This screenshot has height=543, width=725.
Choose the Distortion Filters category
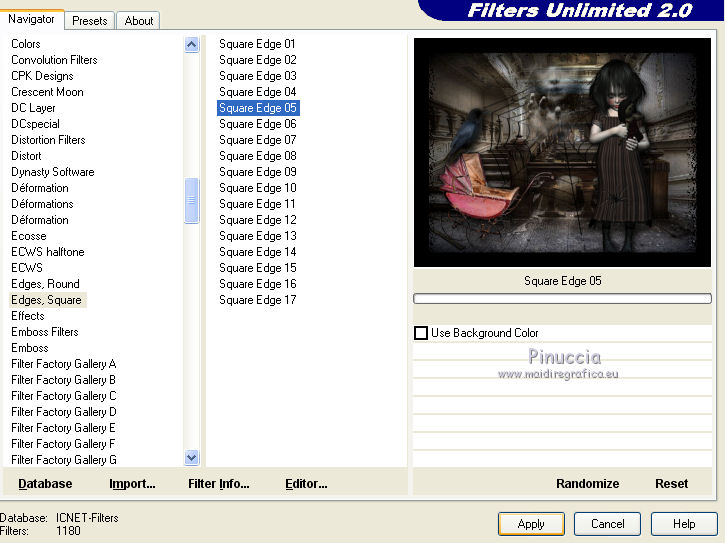tap(48, 140)
